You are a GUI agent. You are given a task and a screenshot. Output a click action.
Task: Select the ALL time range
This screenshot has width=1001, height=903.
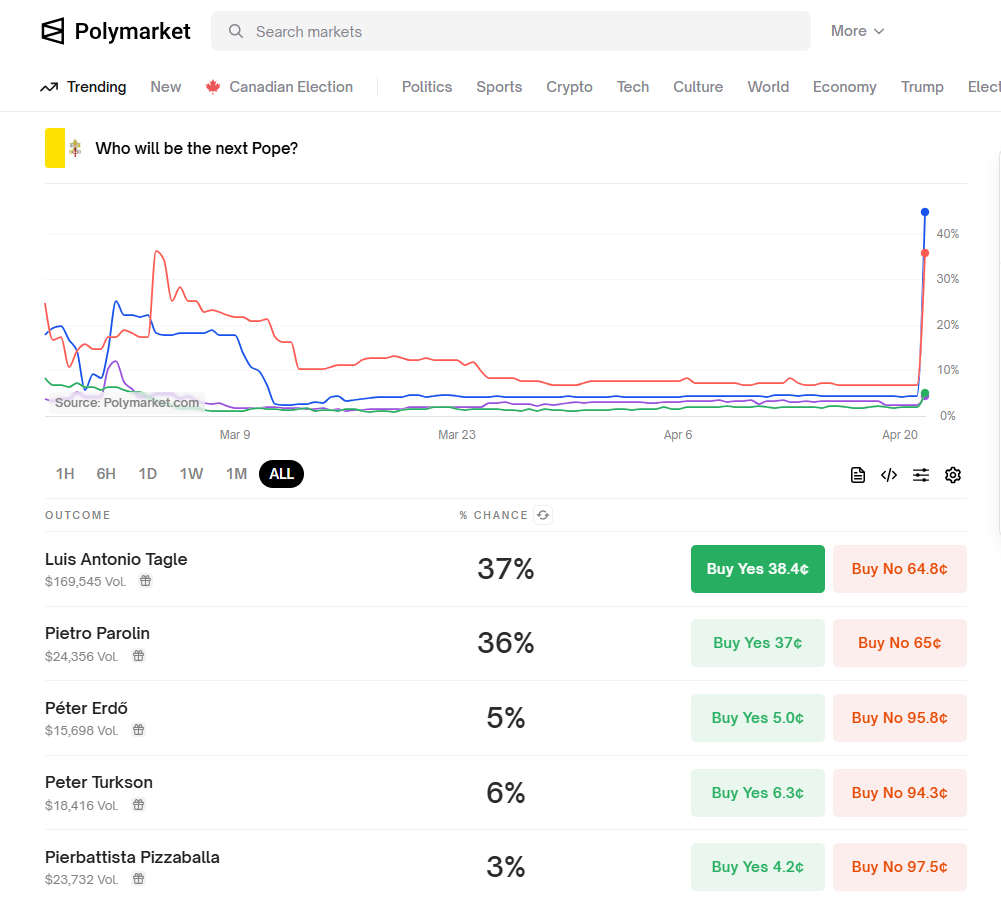point(282,474)
